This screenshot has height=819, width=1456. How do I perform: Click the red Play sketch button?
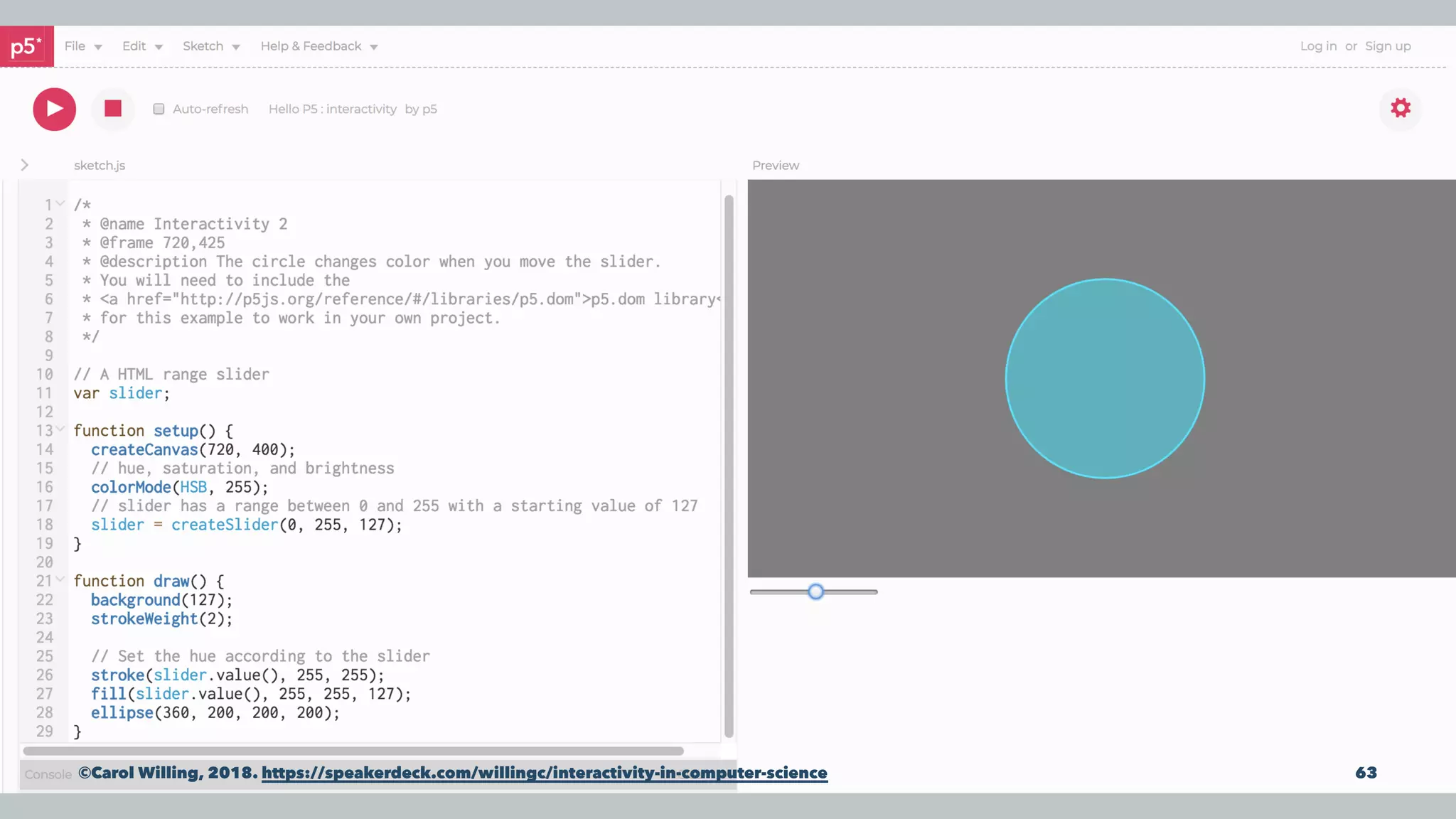pos(54,109)
